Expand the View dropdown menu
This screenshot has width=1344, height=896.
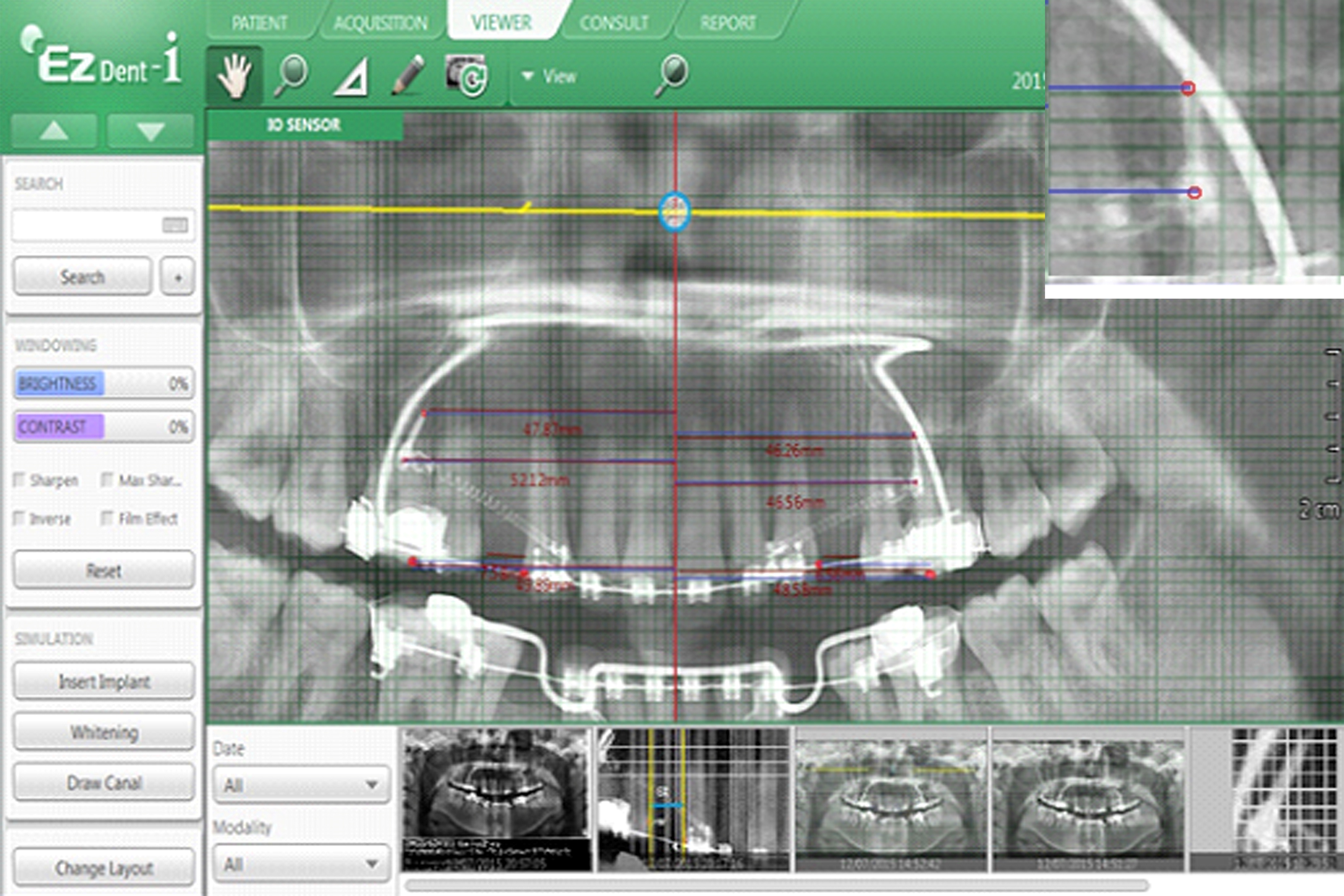coord(549,76)
